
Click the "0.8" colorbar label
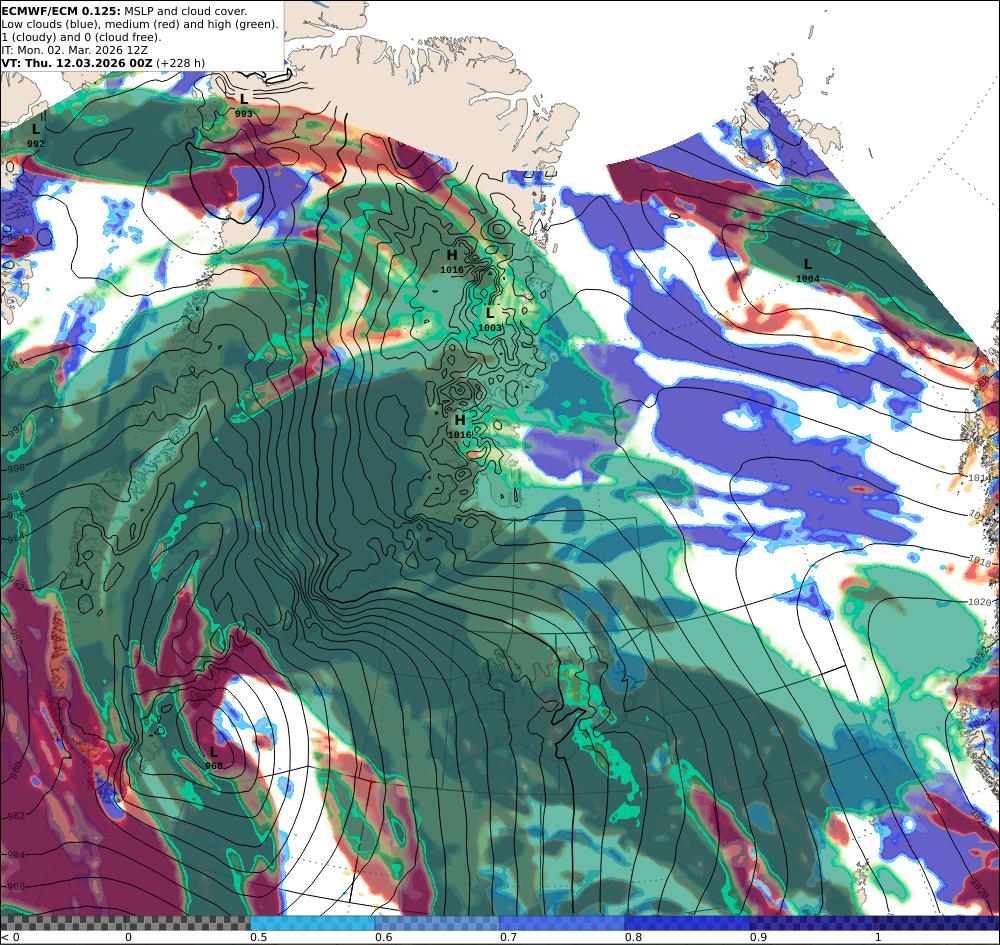click(x=633, y=937)
